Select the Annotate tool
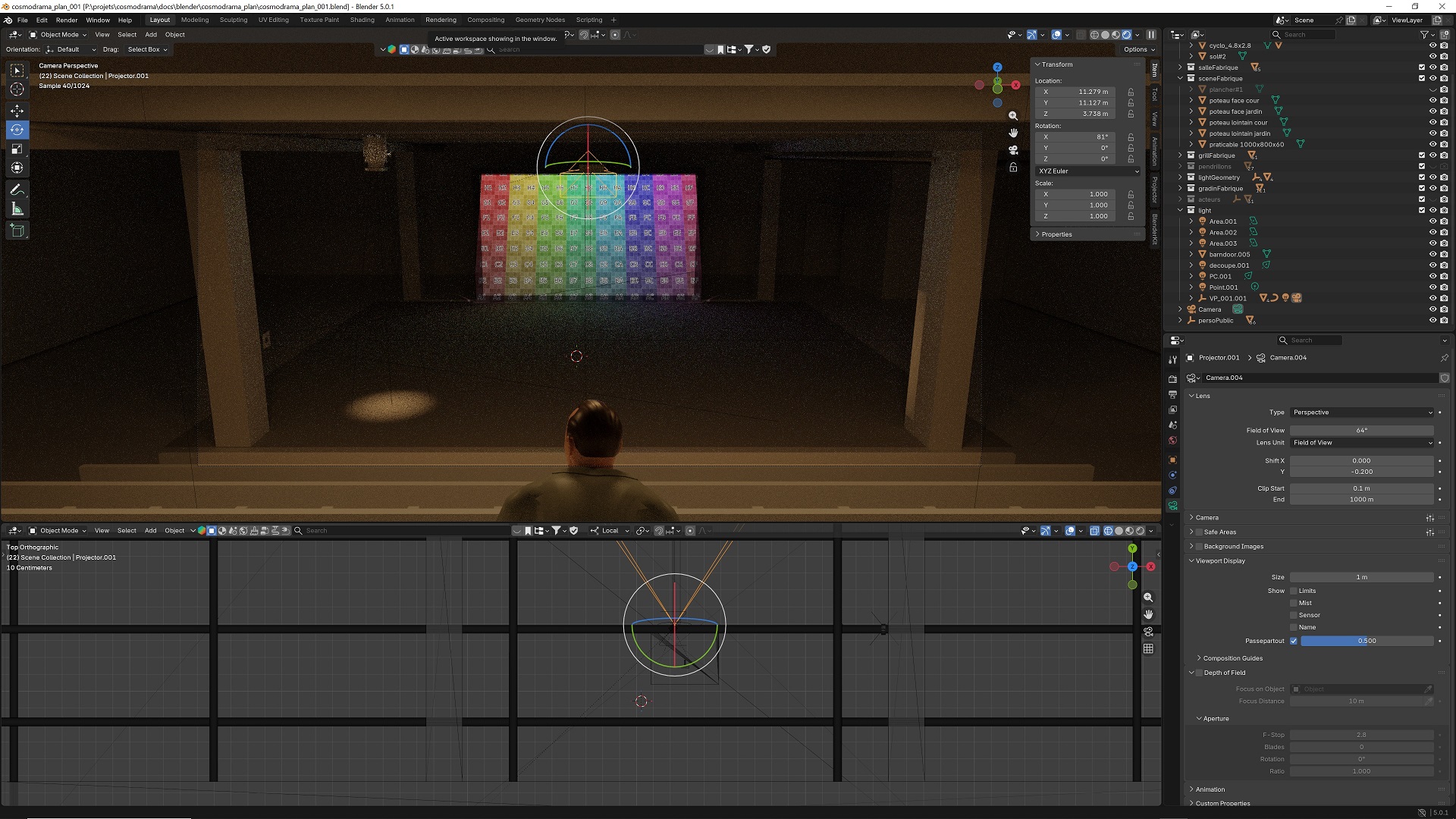The width and height of the screenshot is (1456, 819). coord(17,190)
